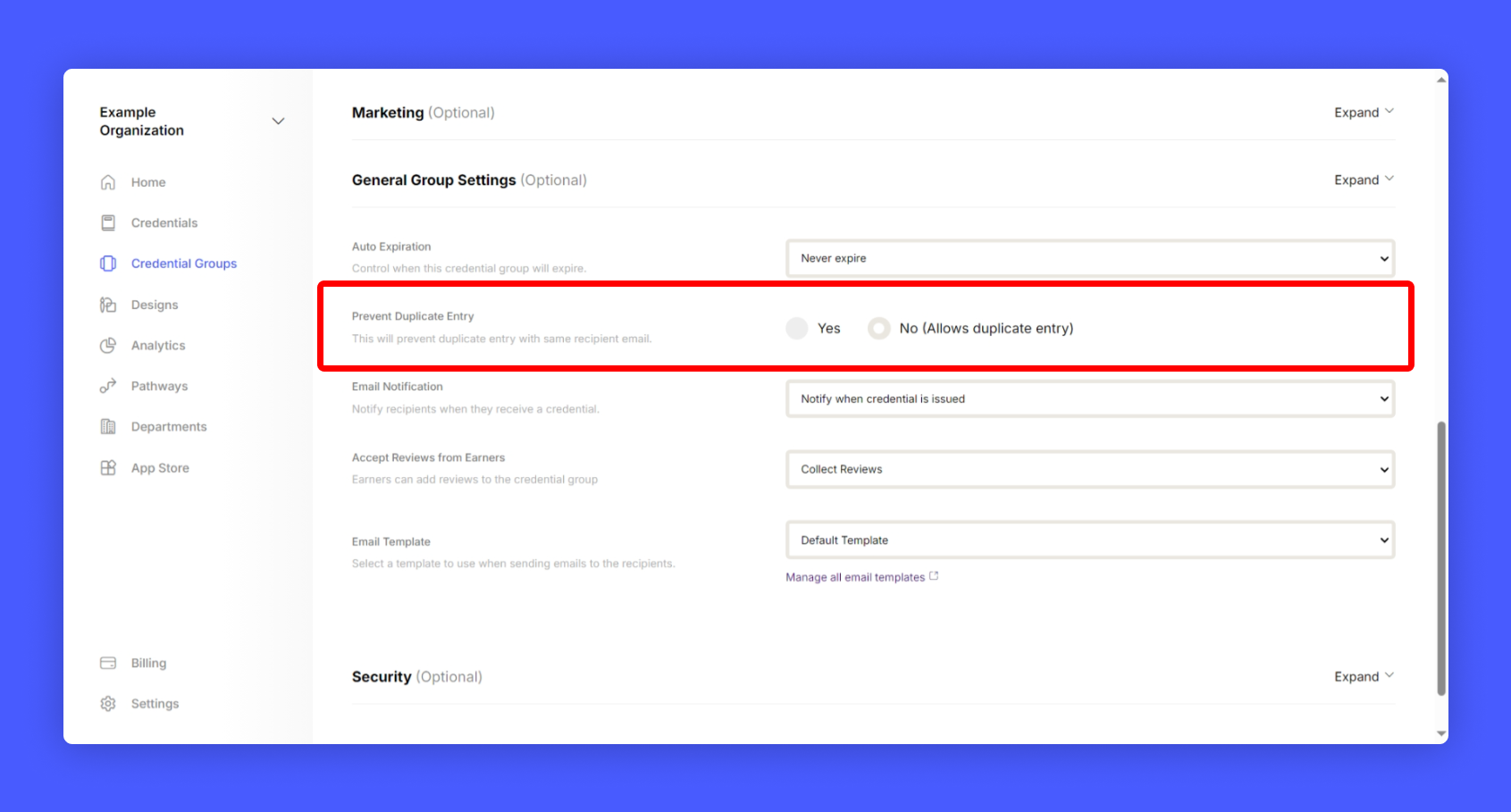Open Designs via its sidebar icon
Screen dimensions: 1511x812
[x=108, y=305]
